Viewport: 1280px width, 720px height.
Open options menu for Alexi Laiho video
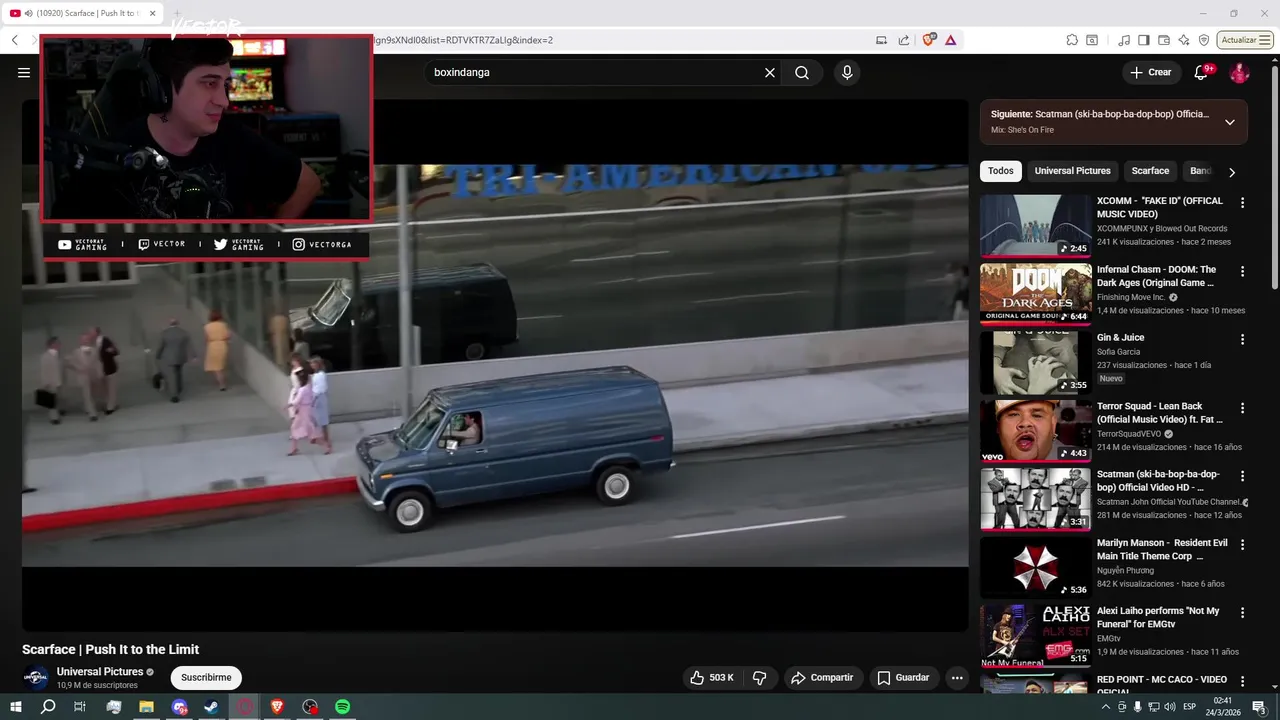pyautogui.click(x=1243, y=613)
